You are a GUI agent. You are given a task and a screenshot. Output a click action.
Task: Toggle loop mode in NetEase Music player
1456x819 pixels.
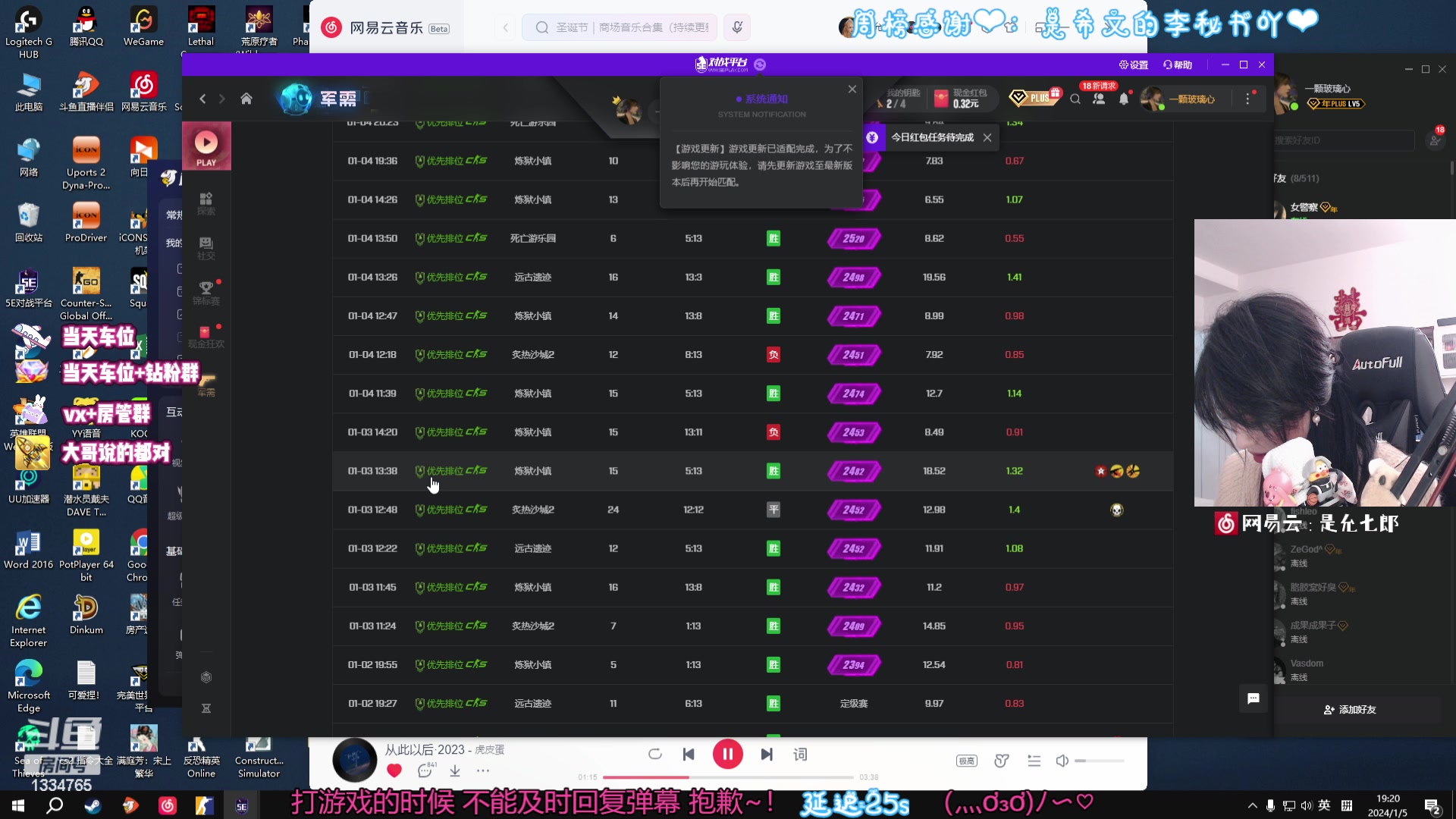(x=655, y=754)
